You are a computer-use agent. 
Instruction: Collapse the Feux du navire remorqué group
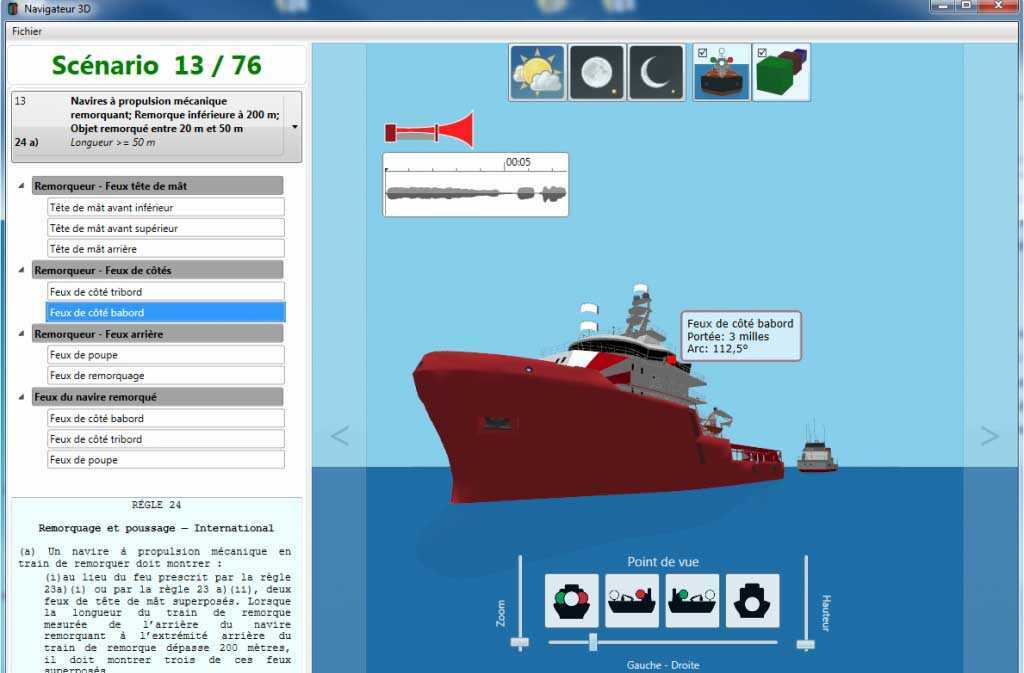click(x=22, y=397)
